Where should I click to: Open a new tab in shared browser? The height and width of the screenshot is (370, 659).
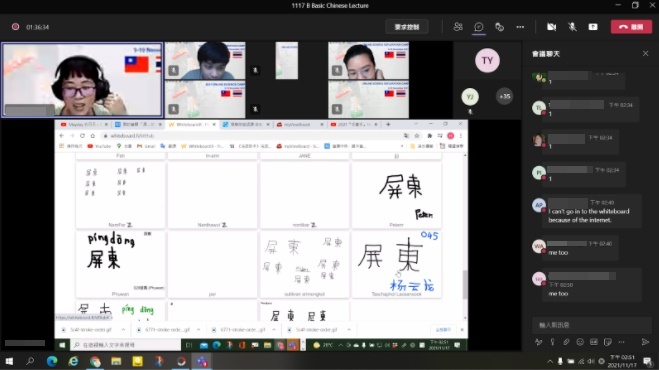388,124
